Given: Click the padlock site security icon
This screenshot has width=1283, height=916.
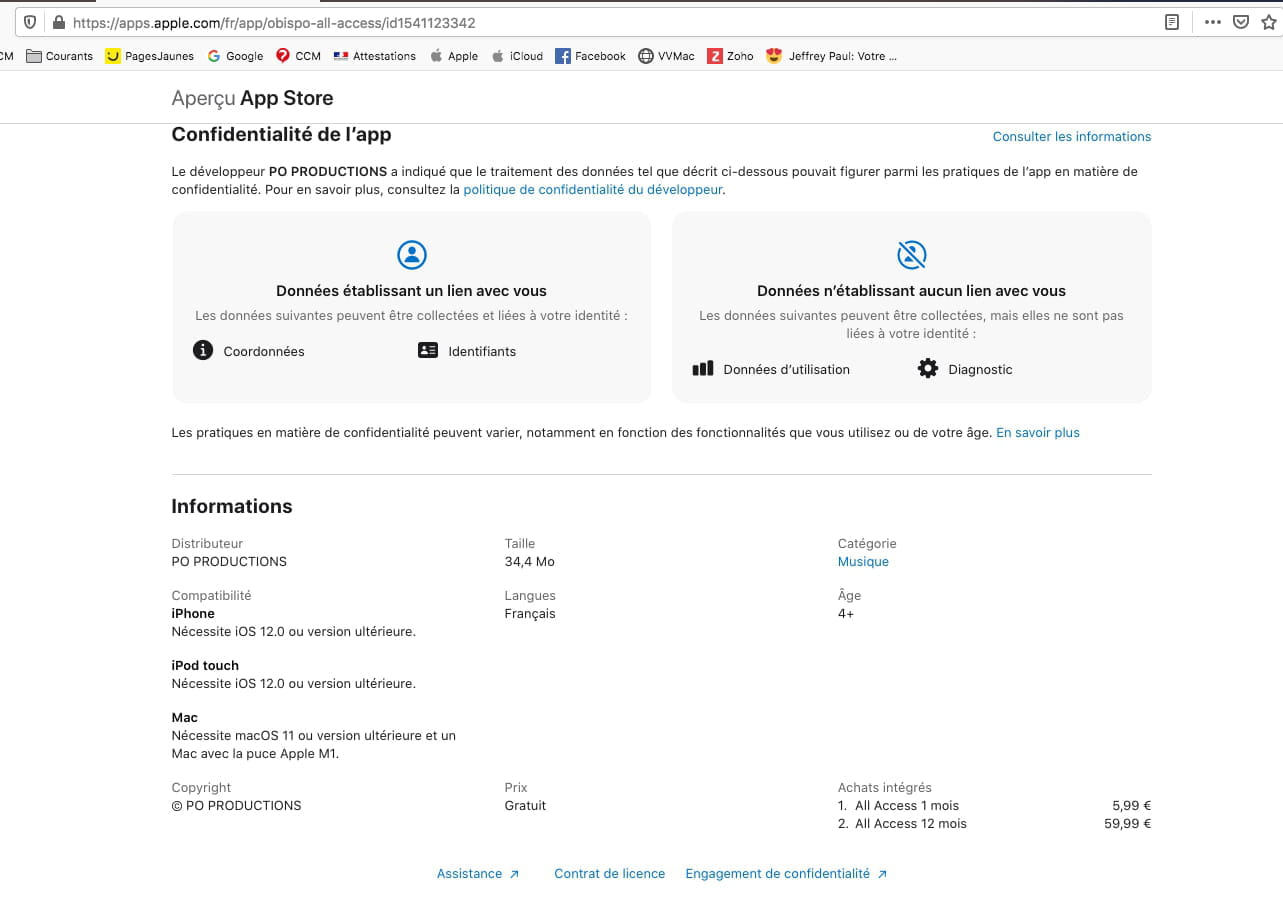Looking at the screenshot, I should [59, 22].
